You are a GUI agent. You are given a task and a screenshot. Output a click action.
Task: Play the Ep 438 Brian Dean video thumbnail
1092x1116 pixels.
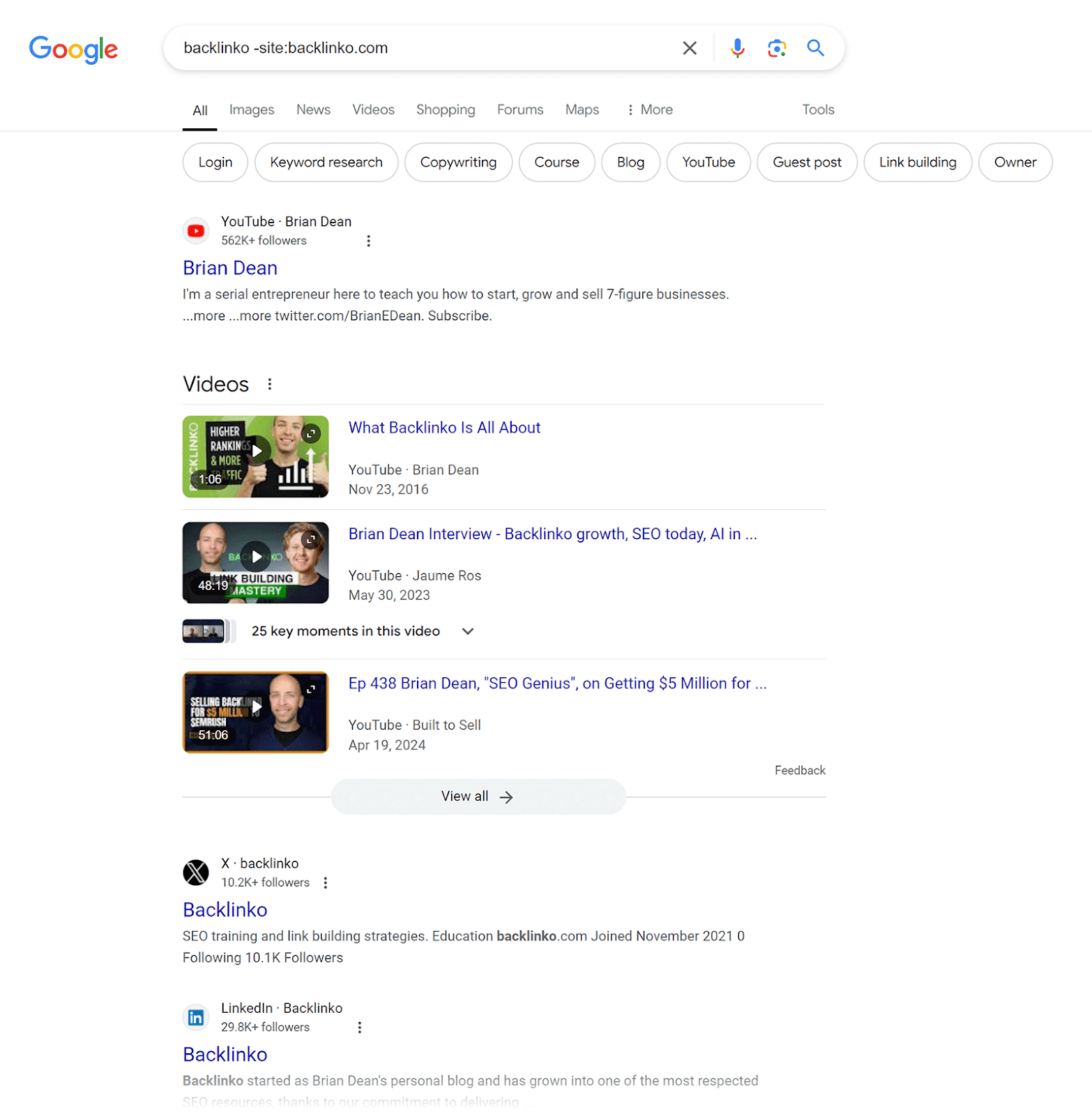255,712
